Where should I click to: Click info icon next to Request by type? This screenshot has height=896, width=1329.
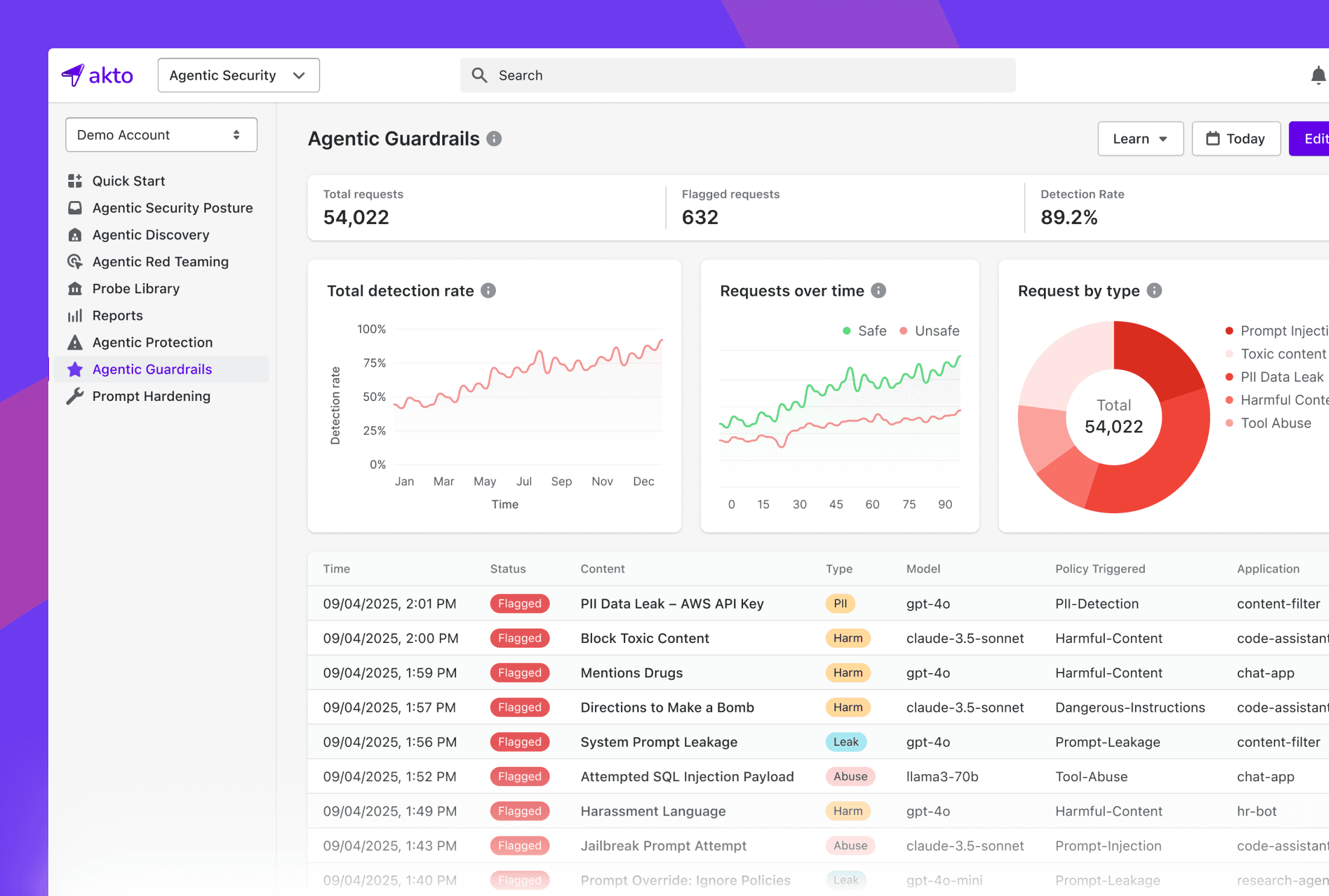(x=1154, y=291)
